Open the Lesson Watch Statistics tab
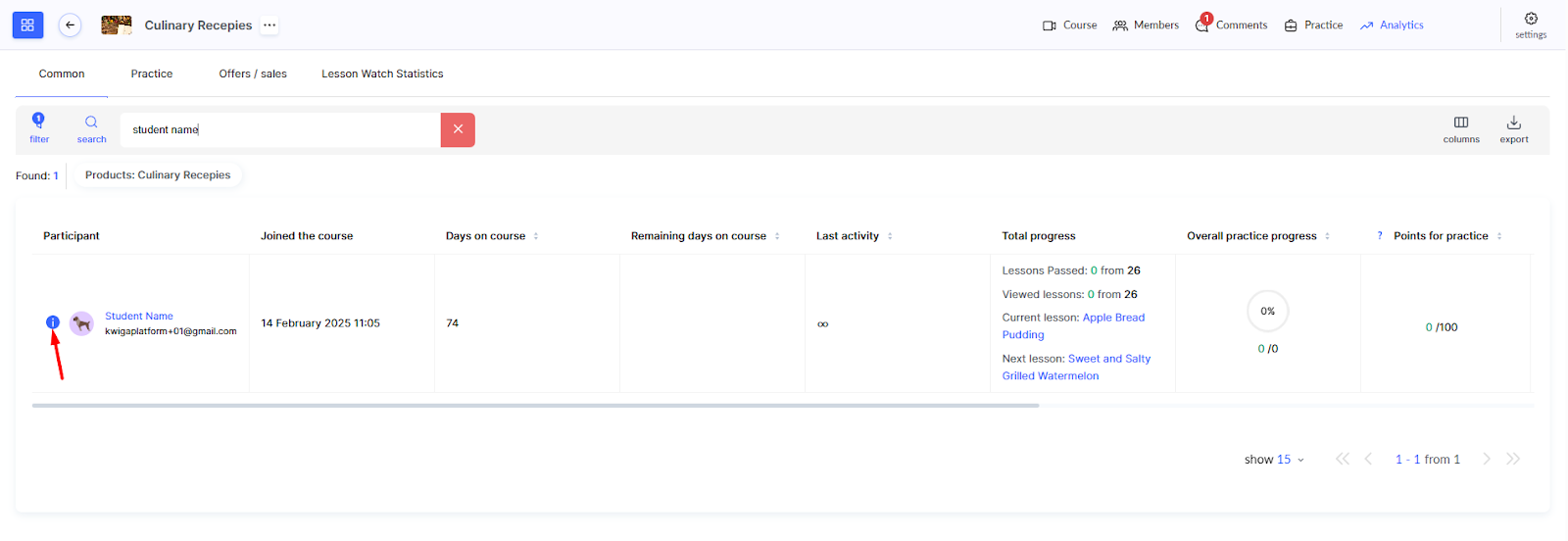 (x=382, y=74)
